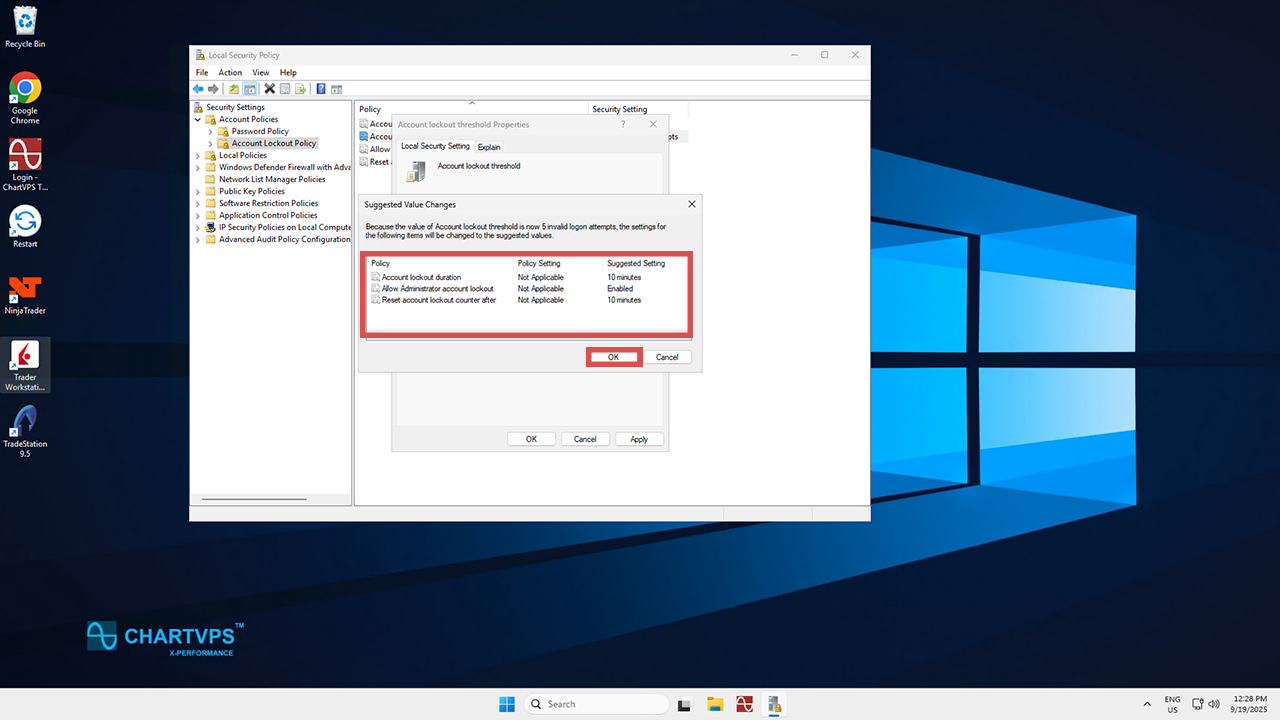Expand the Password Policy tree node
Image resolution: width=1280 pixels, height=720 pixels.
(x=211, y=132)
